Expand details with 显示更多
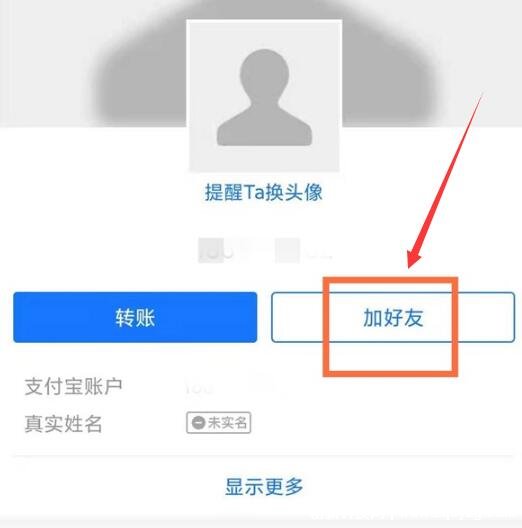The width and height of the screenshot is (522, 528). [264, 486]
